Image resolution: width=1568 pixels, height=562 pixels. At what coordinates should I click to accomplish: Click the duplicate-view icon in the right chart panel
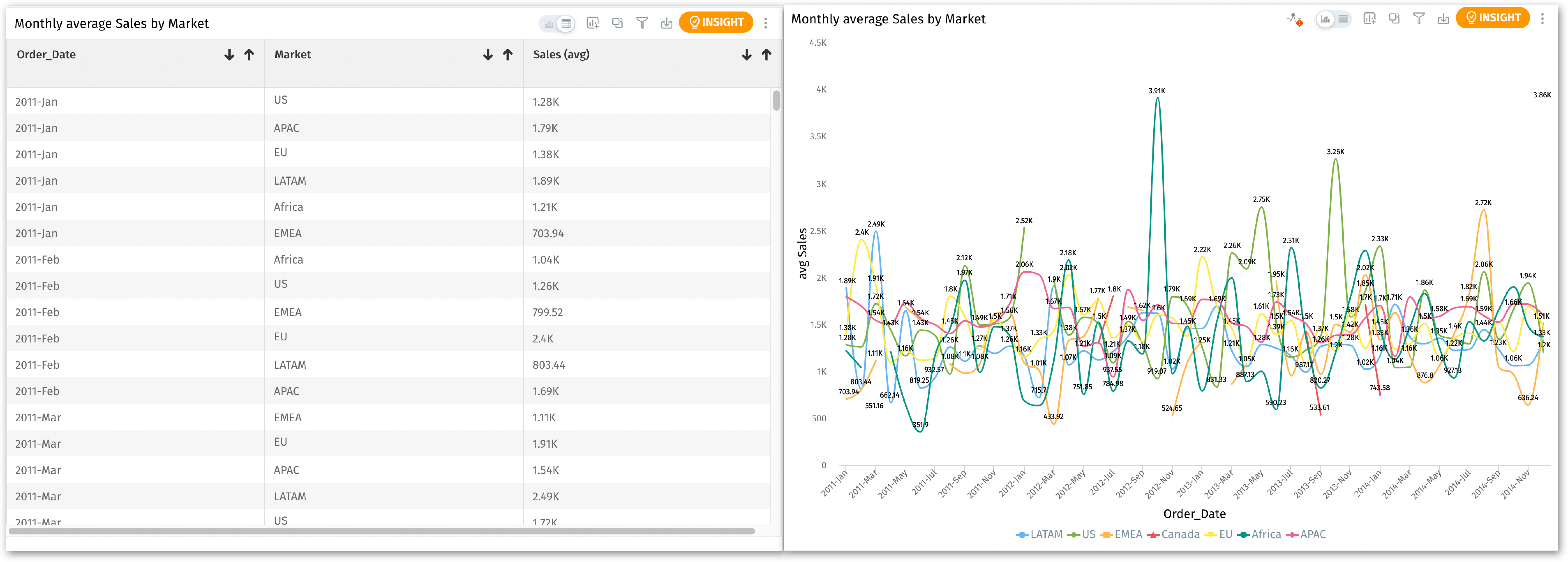1394,19
